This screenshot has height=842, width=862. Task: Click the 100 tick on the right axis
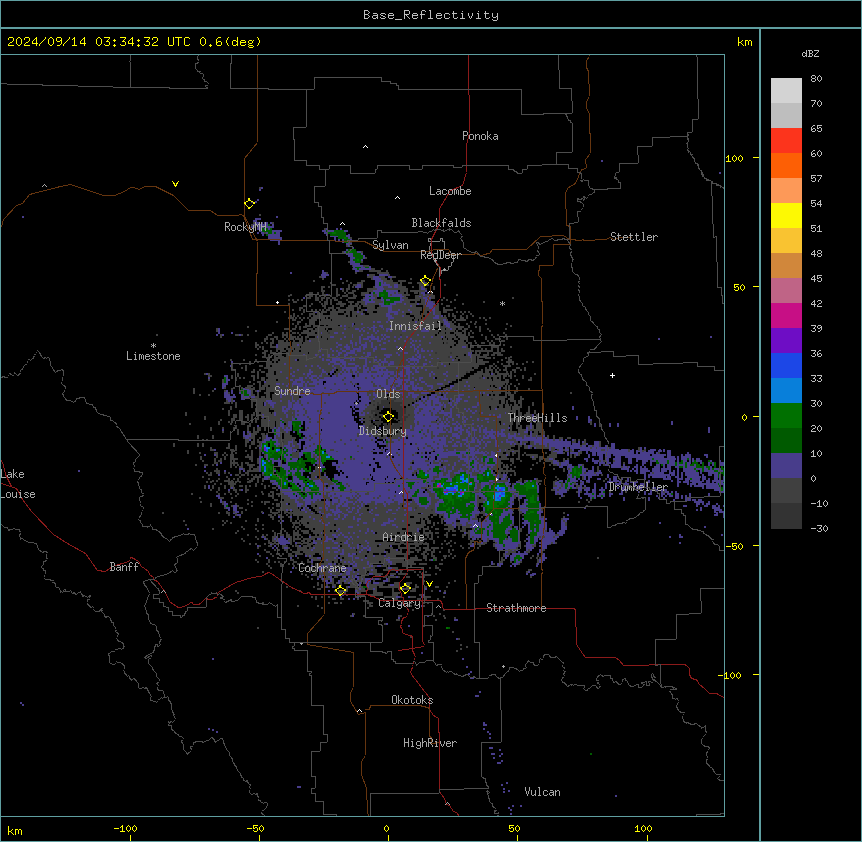pyautogui.click(x=734, y=158)
